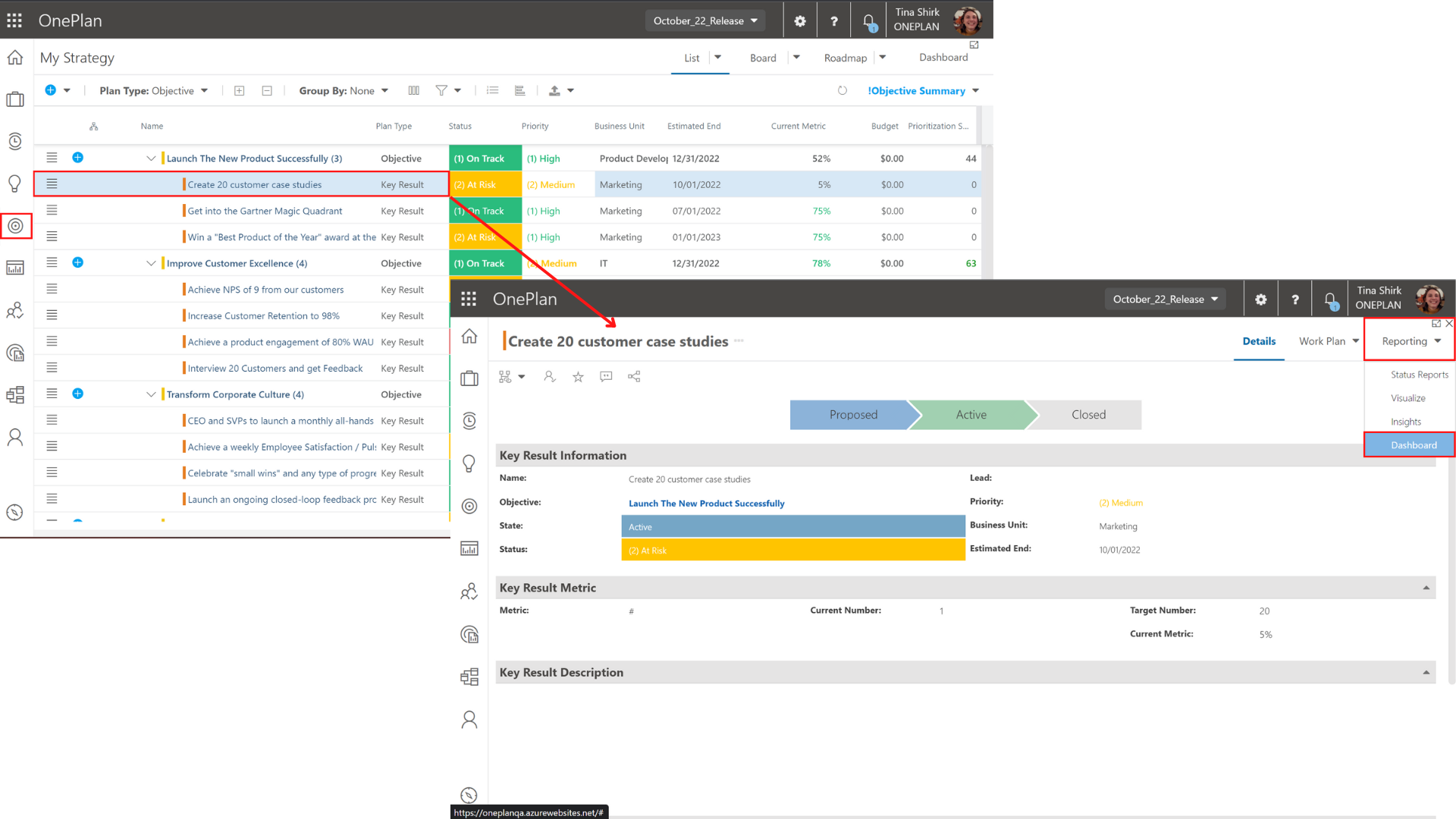1456x819 pixels.
Task: Open row menu for Create 20 customer case studies
Action: [52, 184]
